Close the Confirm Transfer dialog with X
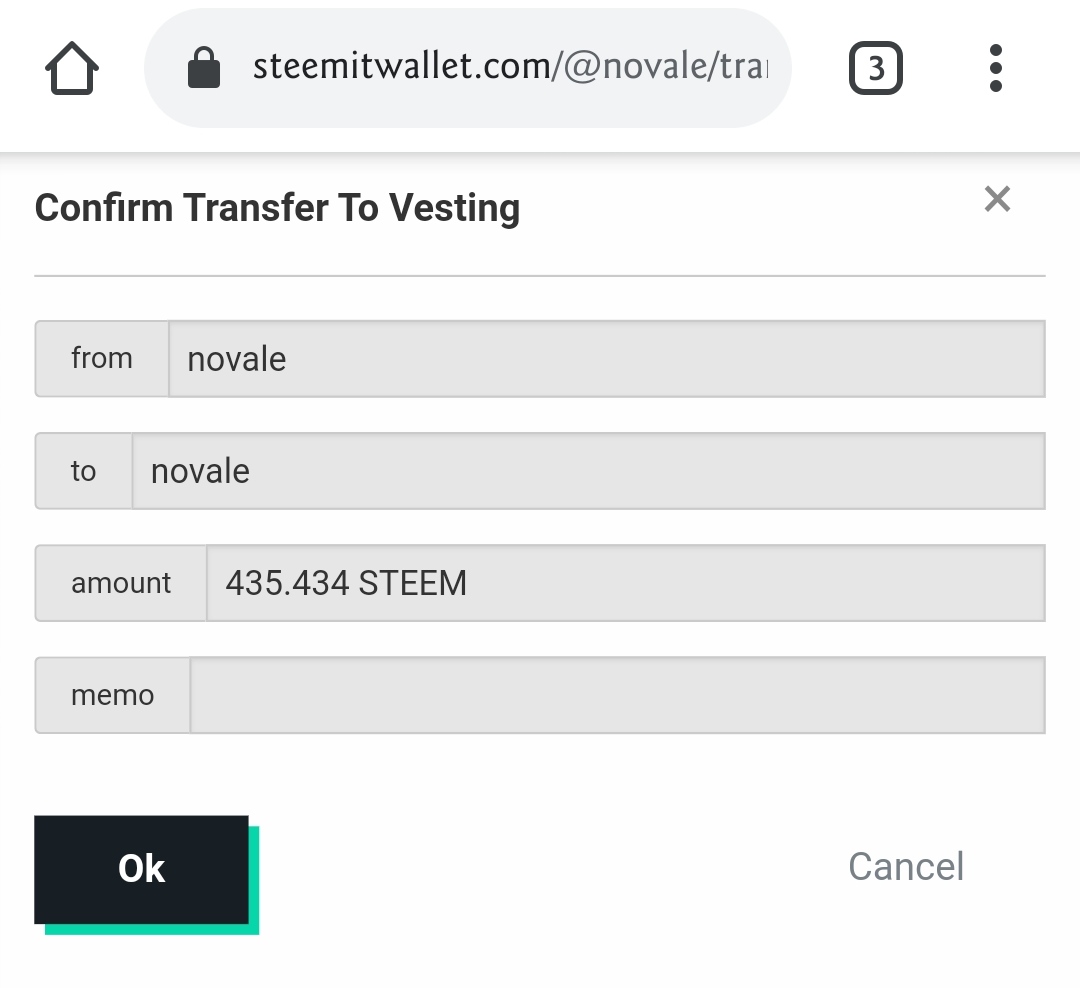Screen dimensions: 1080x988 [x=997, y=199]
